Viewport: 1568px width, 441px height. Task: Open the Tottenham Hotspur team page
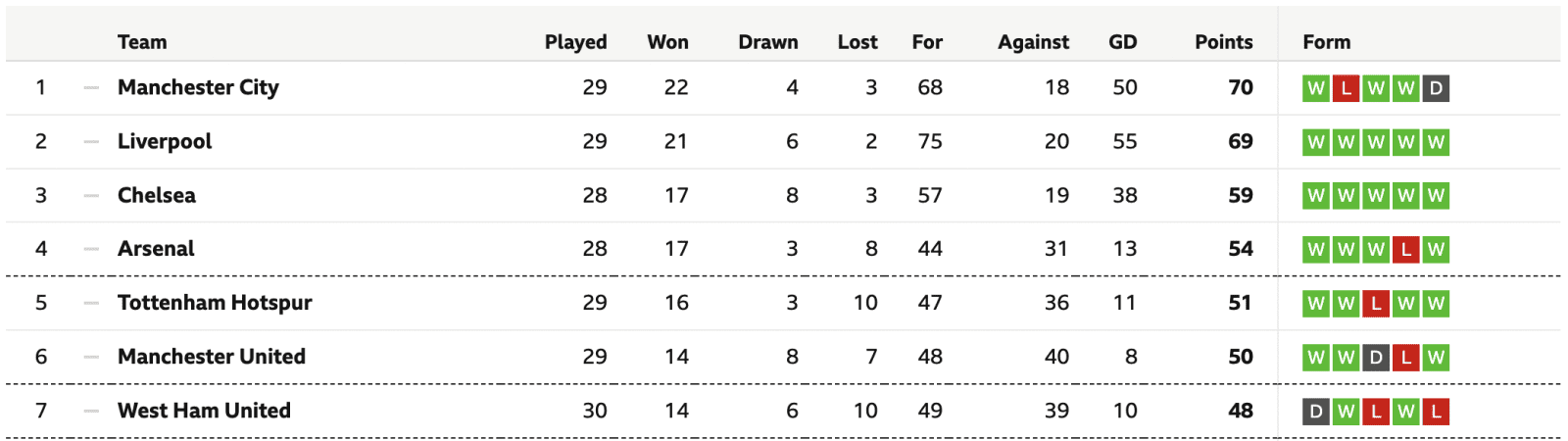pos(215,303)
